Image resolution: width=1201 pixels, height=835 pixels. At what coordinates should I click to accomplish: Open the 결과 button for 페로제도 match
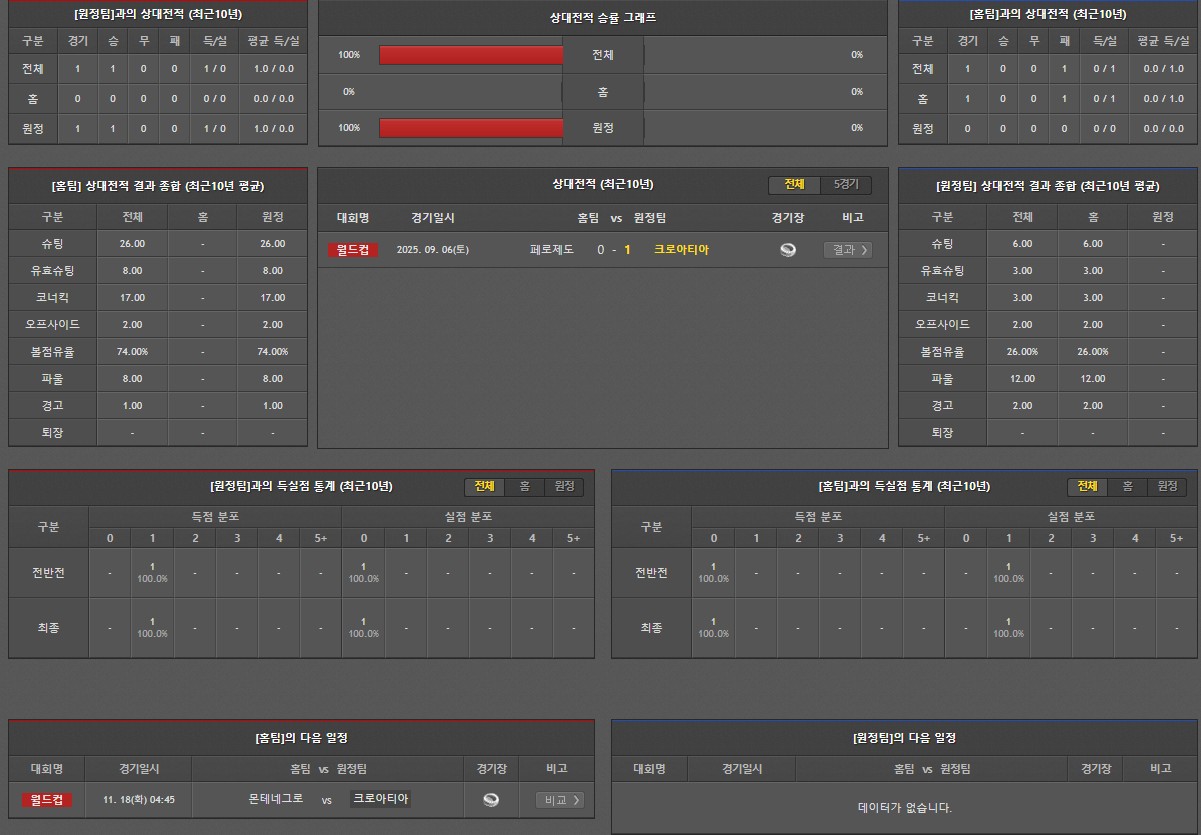pos(847,250)
